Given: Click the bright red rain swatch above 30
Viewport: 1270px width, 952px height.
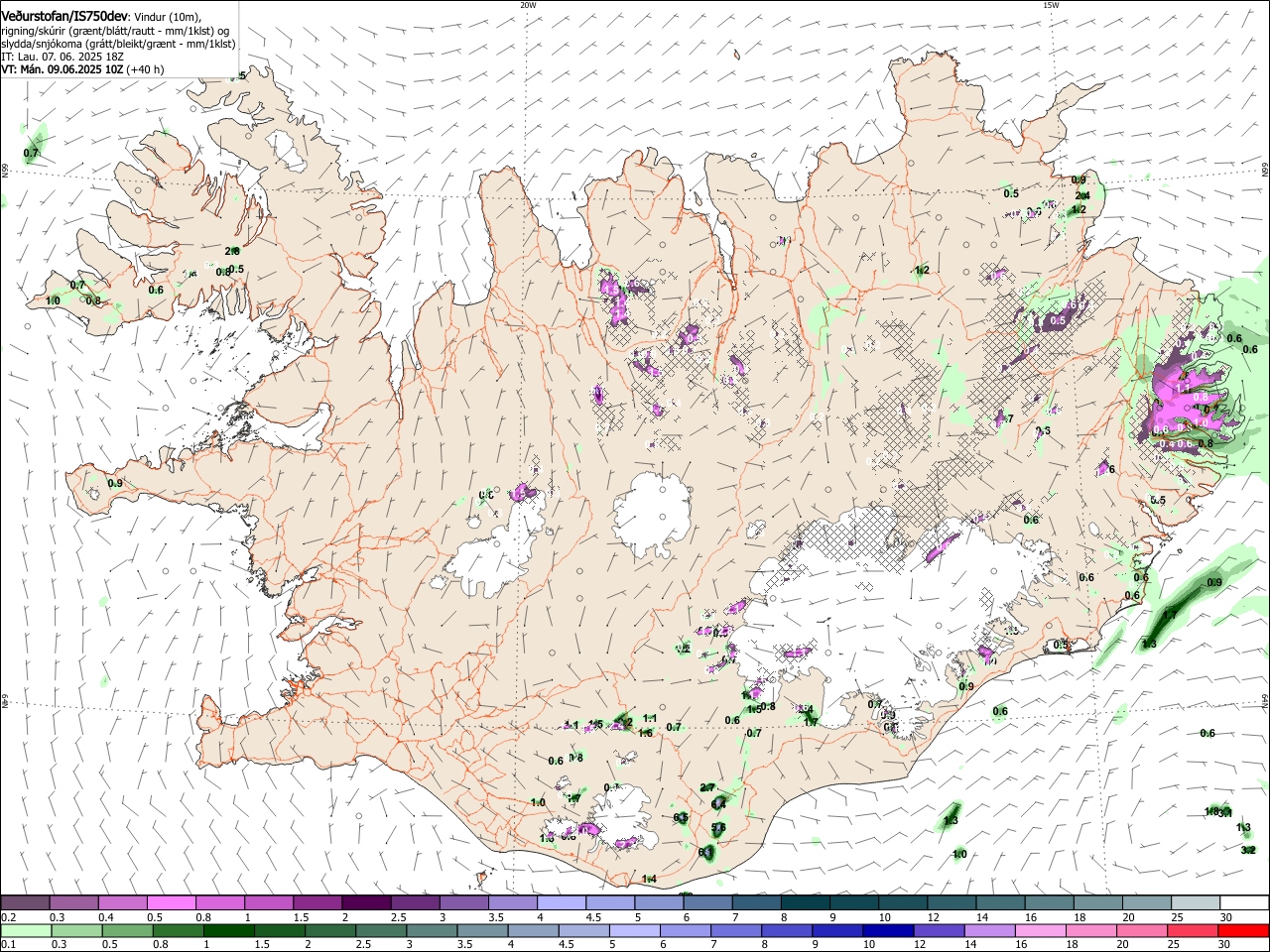Looking at the screenshot, I should point(1243,930).
